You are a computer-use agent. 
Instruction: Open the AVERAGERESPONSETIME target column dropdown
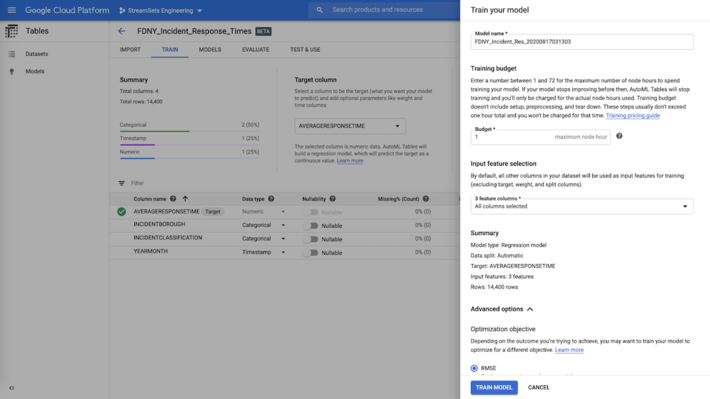pos(350,126)
